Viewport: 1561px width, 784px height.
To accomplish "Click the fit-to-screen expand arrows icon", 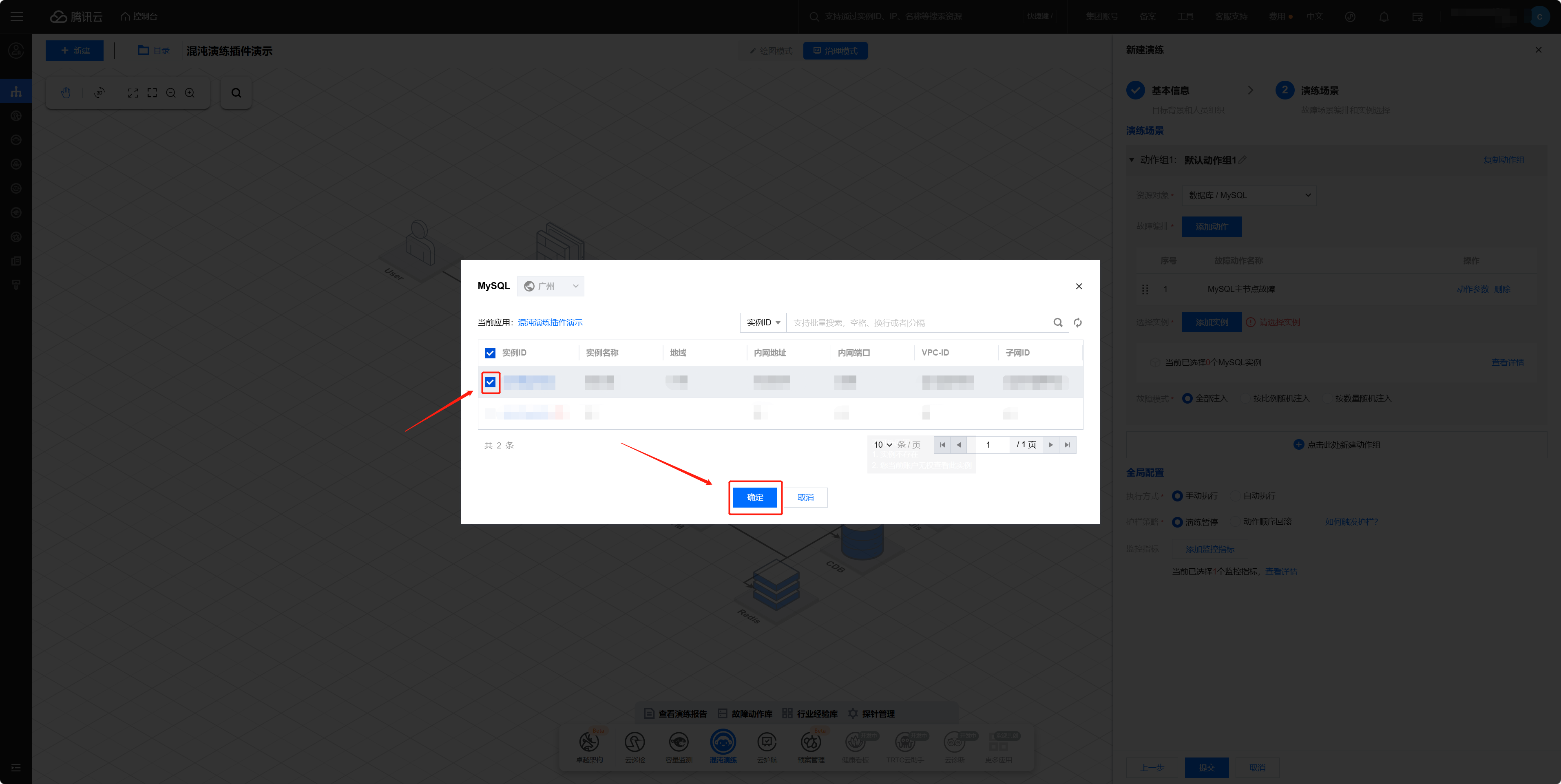I will (x=133, y=93).
